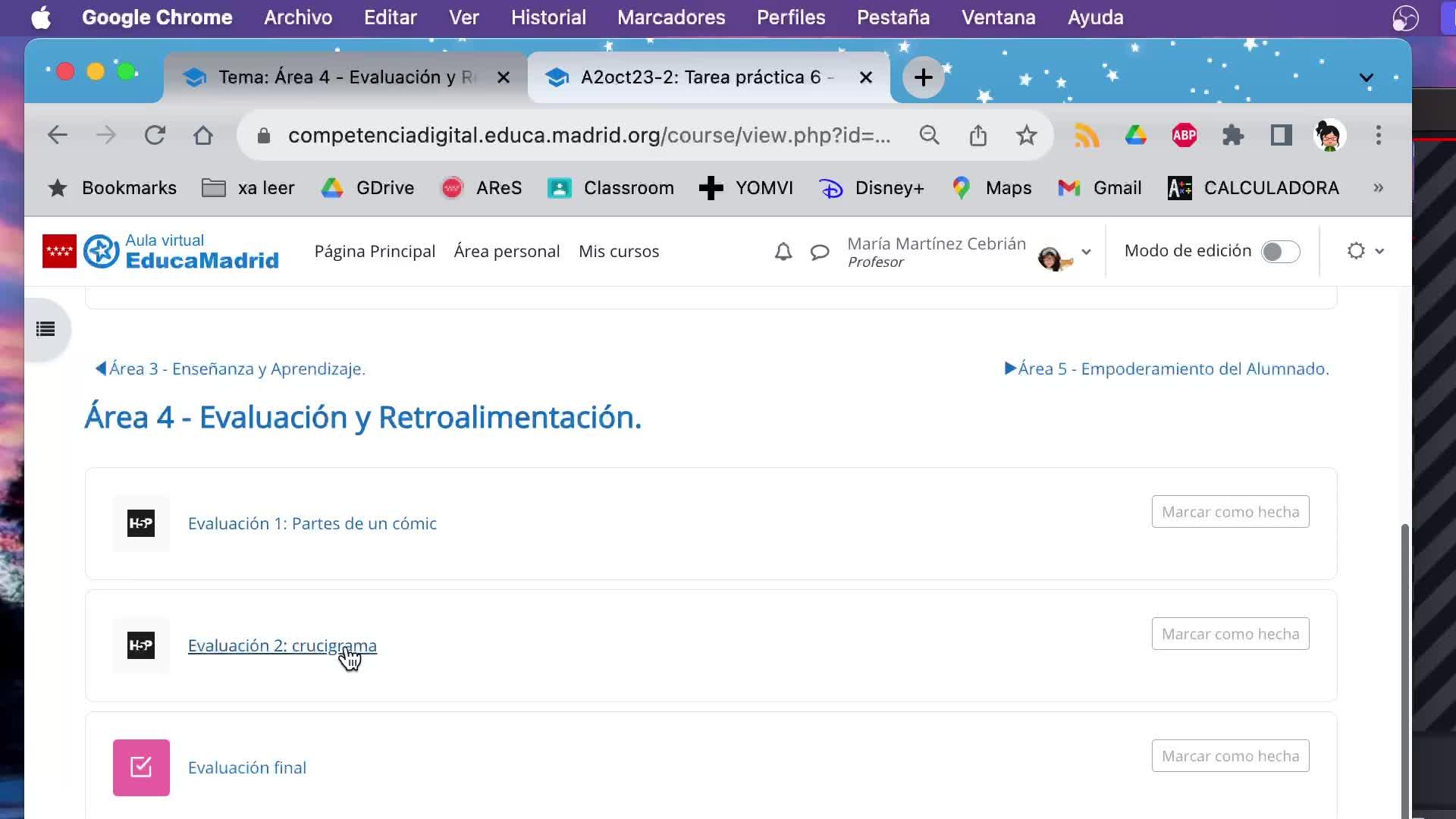
Task: Open the messages speech bubble icon
Action: pos(819,252)
